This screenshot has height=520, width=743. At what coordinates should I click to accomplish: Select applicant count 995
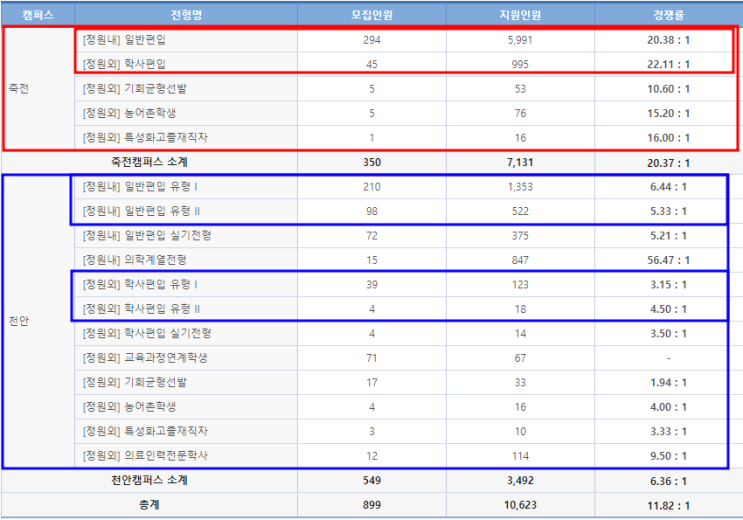pyautogui.click(x=520, y=64)
